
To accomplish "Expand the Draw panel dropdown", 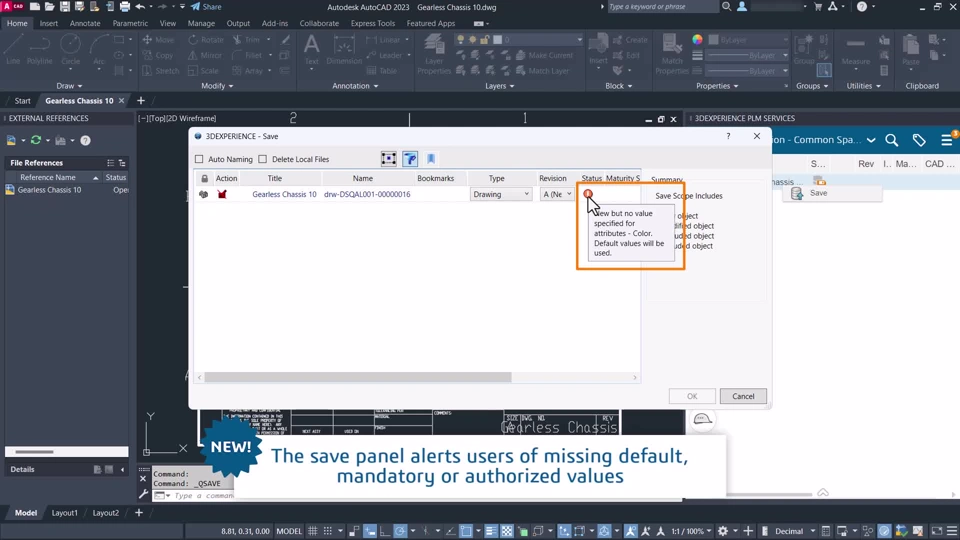I will [69, 86].
